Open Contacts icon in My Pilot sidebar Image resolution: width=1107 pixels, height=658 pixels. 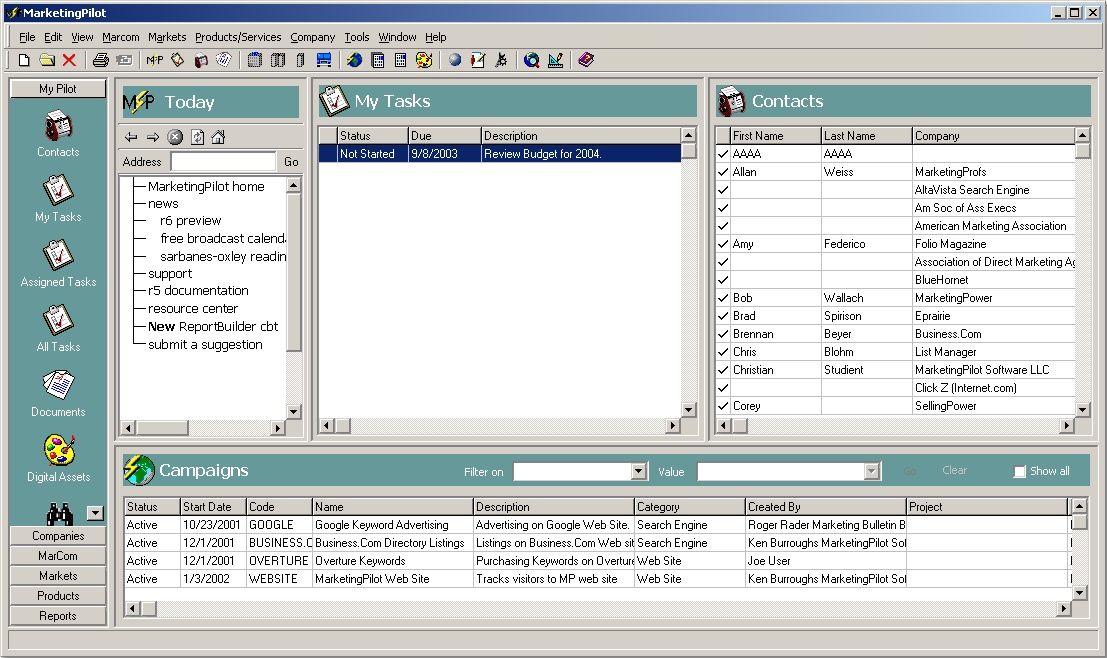58,127
